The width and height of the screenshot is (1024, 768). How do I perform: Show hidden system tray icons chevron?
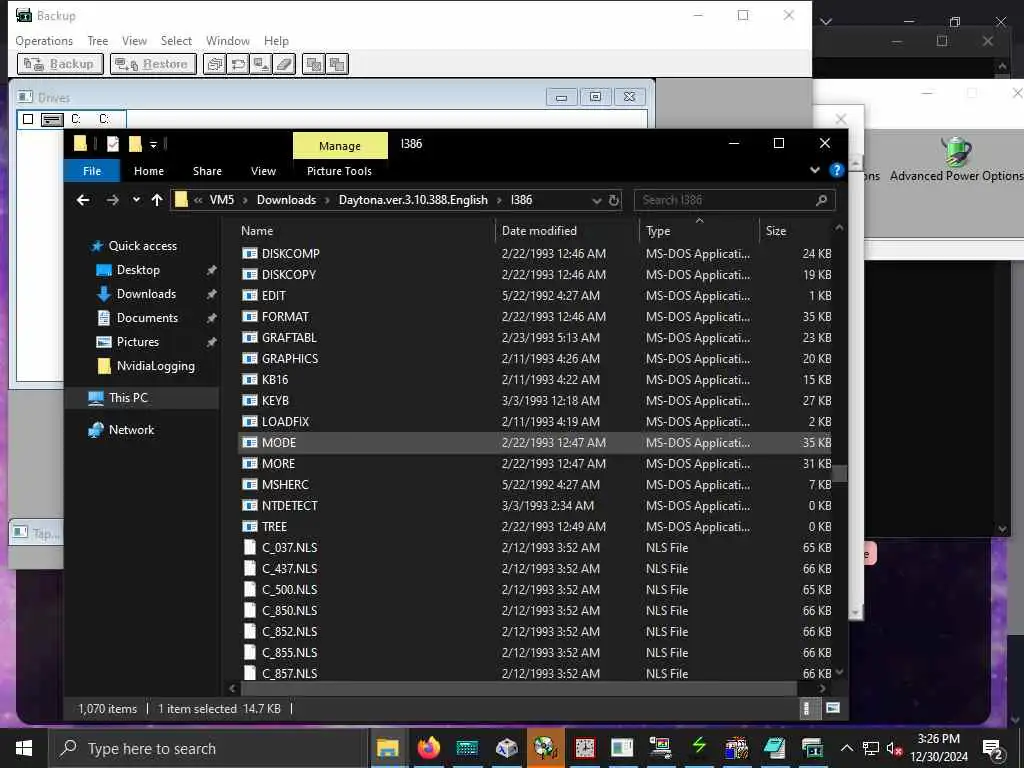[x=846, y=748]
